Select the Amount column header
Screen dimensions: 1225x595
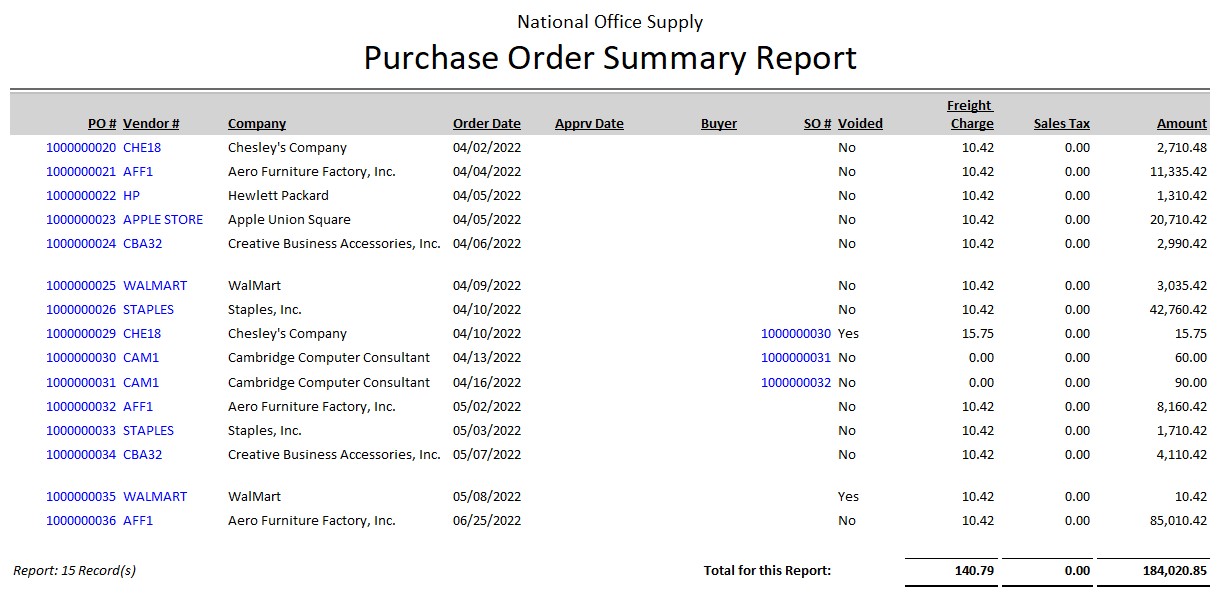[1182, 124]
